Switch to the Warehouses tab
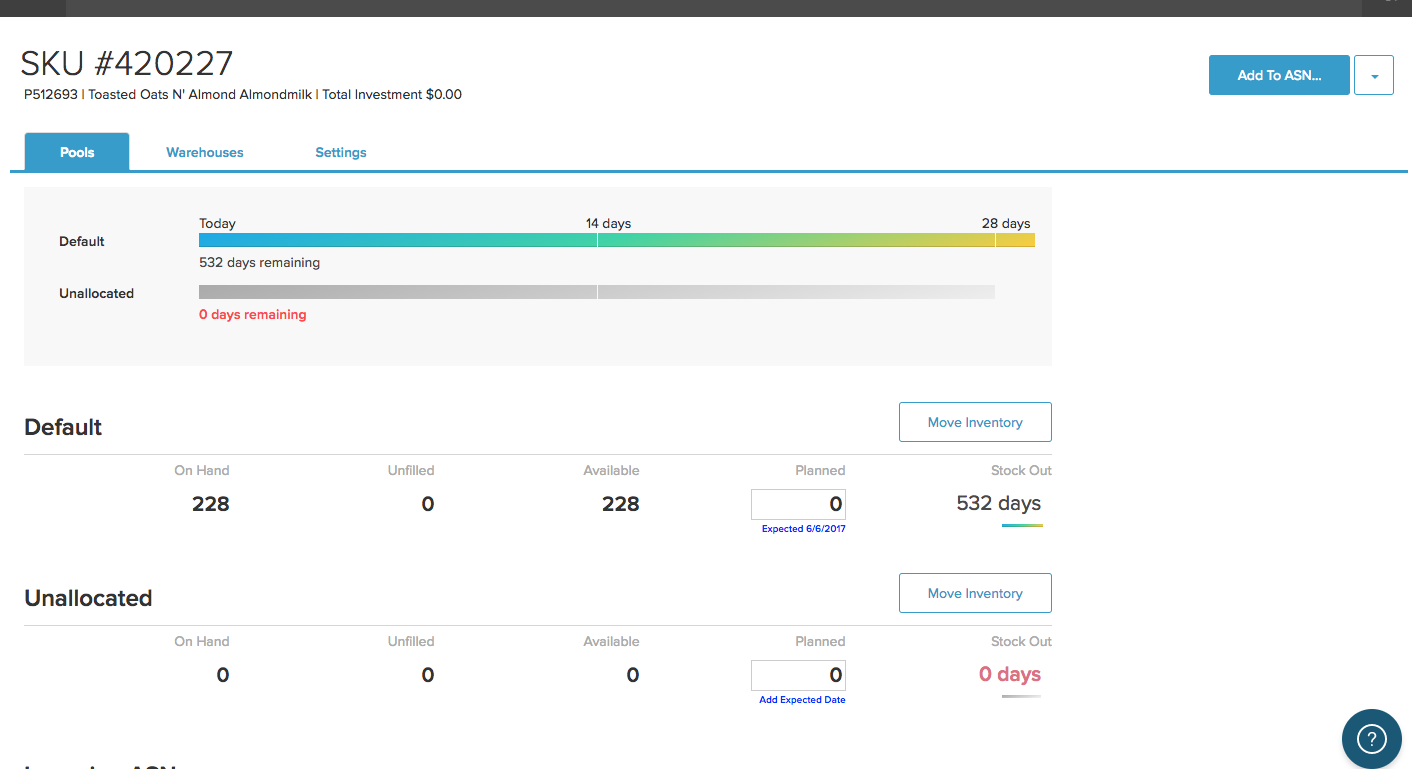Viewport: 1412px width, 769px height. tap(205, 152)
